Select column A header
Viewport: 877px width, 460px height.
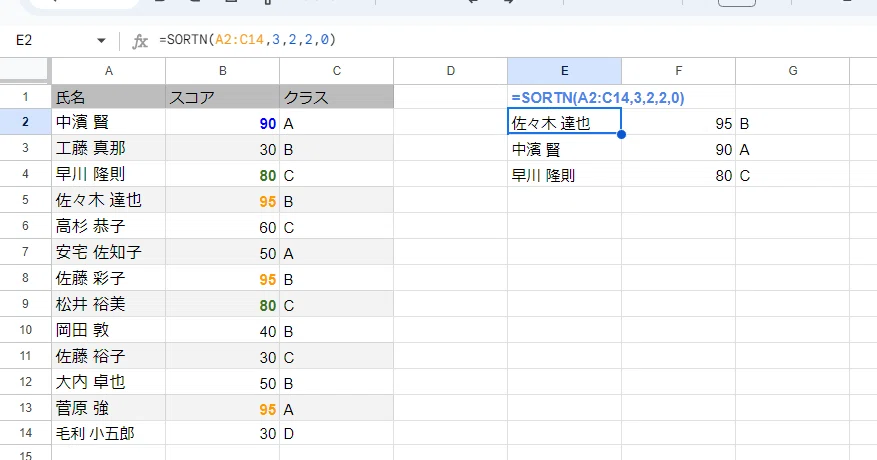(109, 71)
